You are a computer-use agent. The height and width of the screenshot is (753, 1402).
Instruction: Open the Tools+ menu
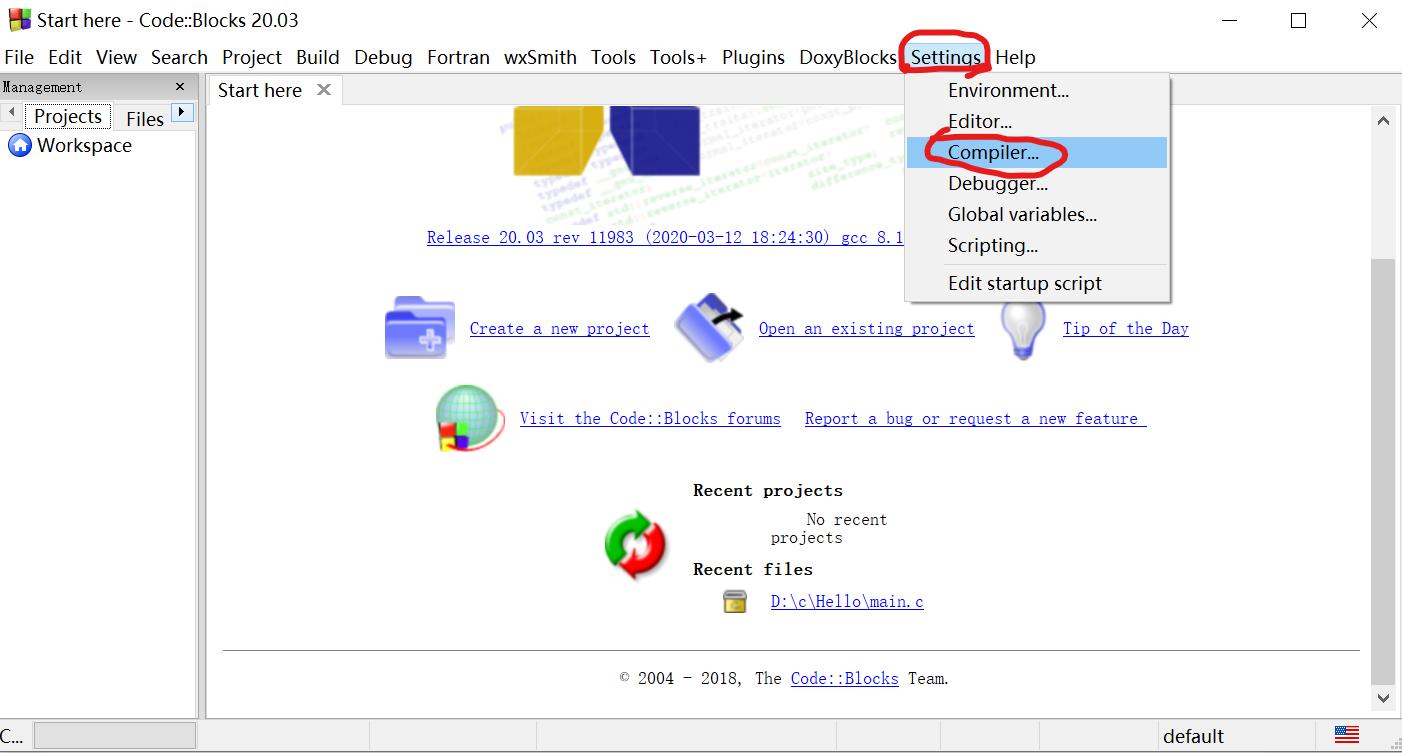[678, 57]
